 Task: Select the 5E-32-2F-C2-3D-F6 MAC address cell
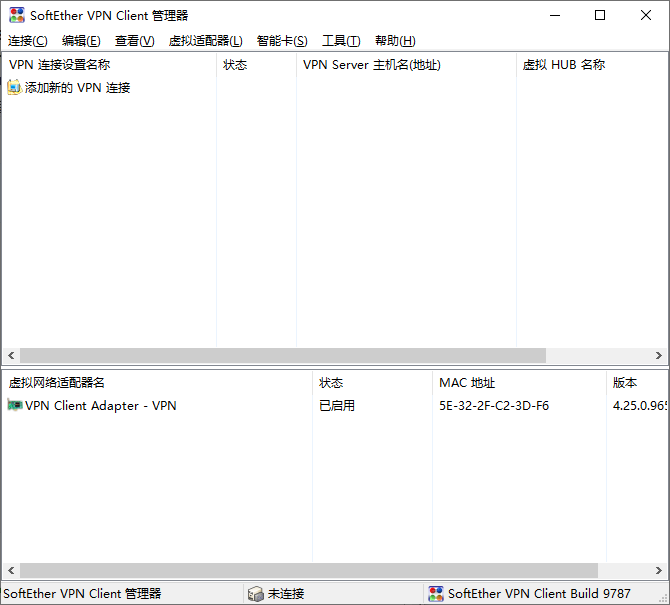(x=494, y=406)
